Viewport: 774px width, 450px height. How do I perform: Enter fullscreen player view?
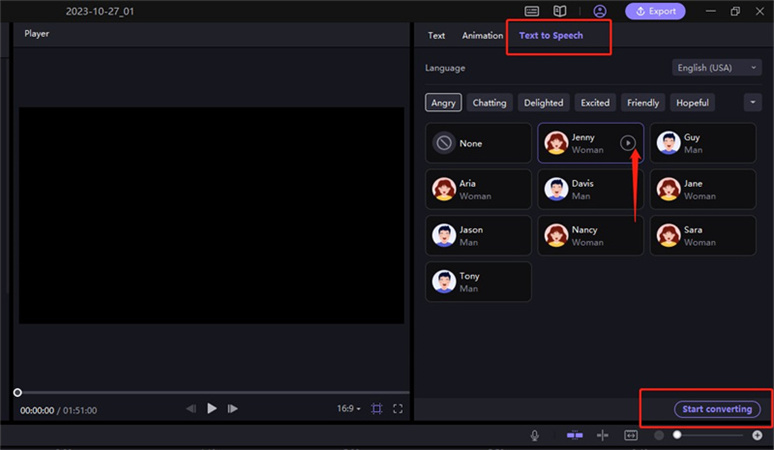click(398, 409)
